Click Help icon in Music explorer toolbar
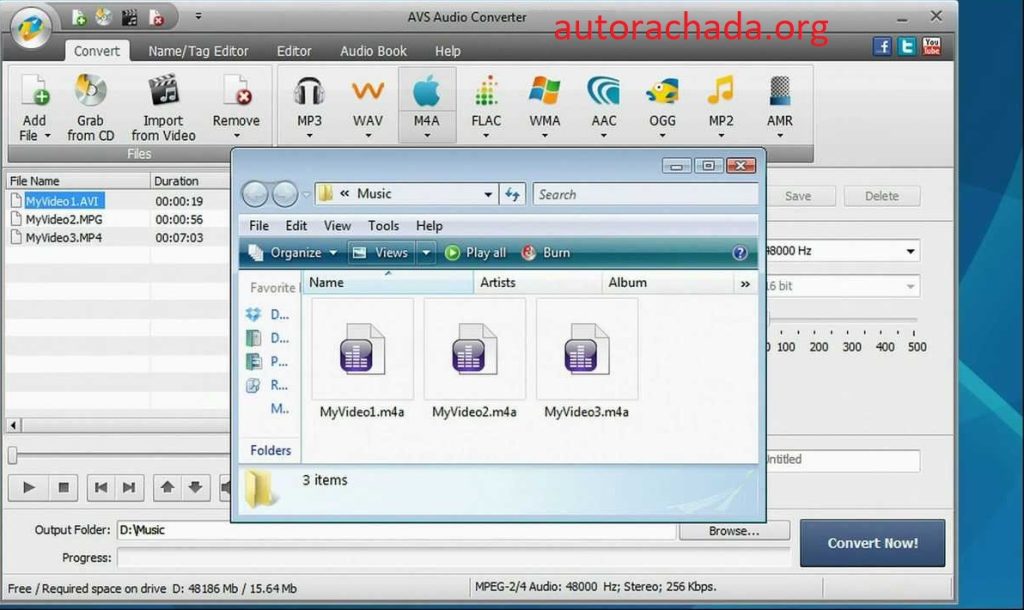Viewport: 1024px width, 610px height. click(x=739, y=253)
